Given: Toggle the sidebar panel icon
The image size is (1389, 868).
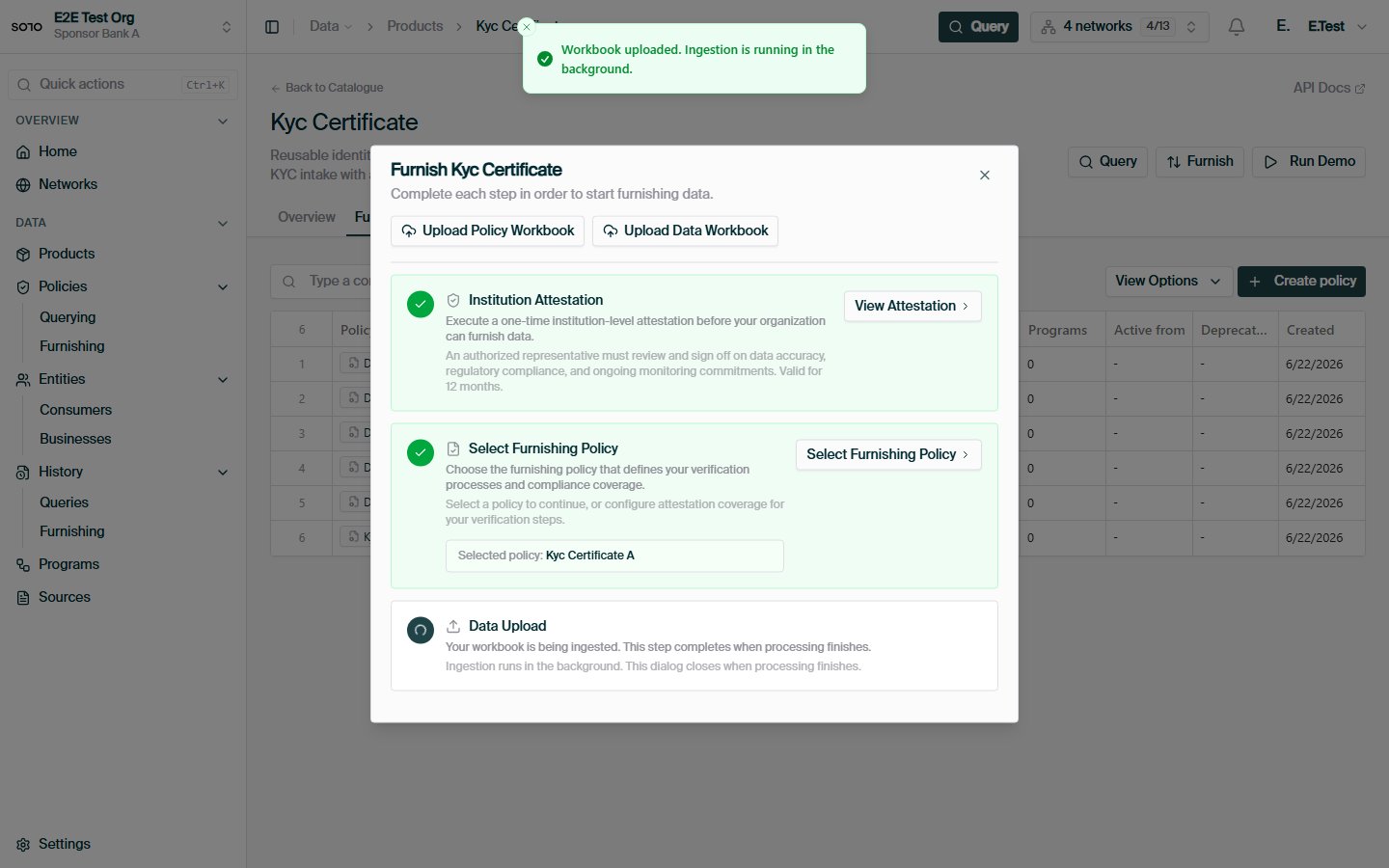Looking at the screenshot, I should pos(272,27).
